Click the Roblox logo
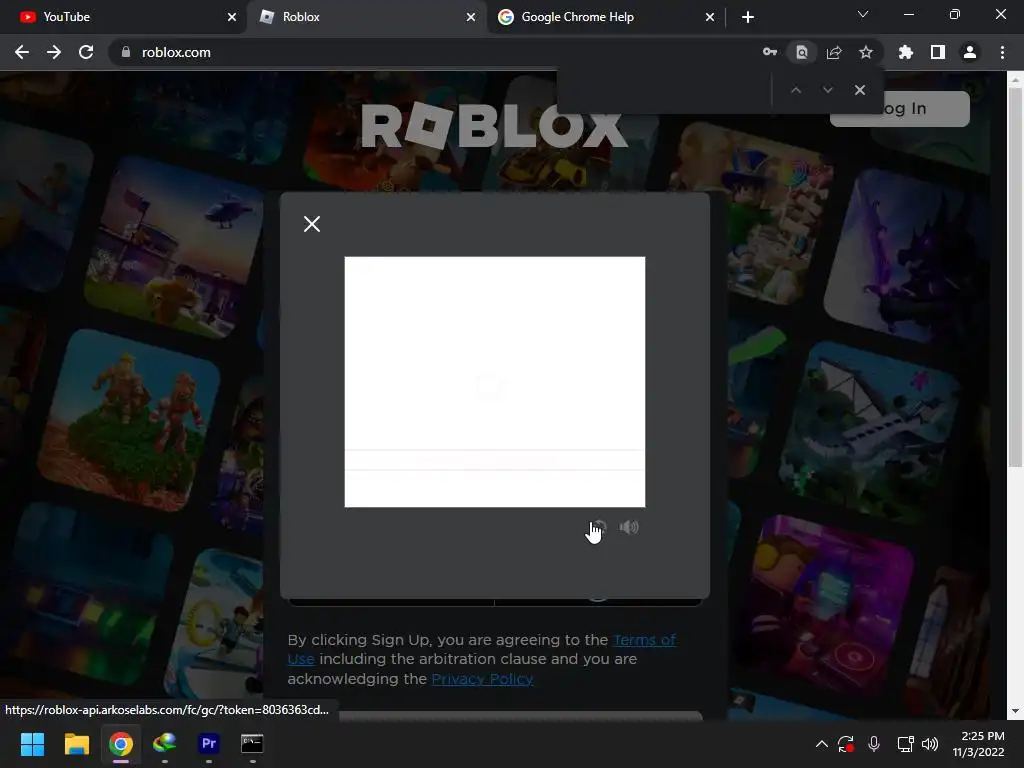 click(494, 125)
